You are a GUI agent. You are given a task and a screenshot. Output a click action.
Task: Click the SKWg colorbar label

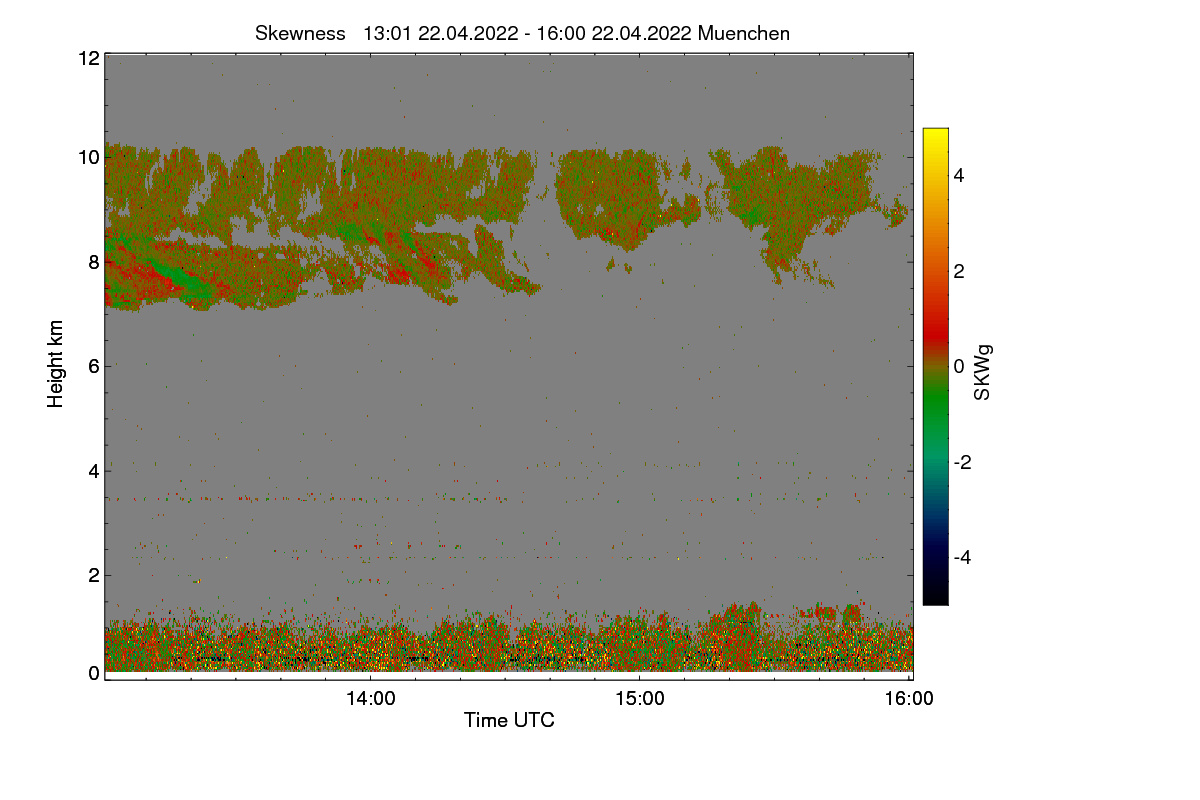coord(983,372)
